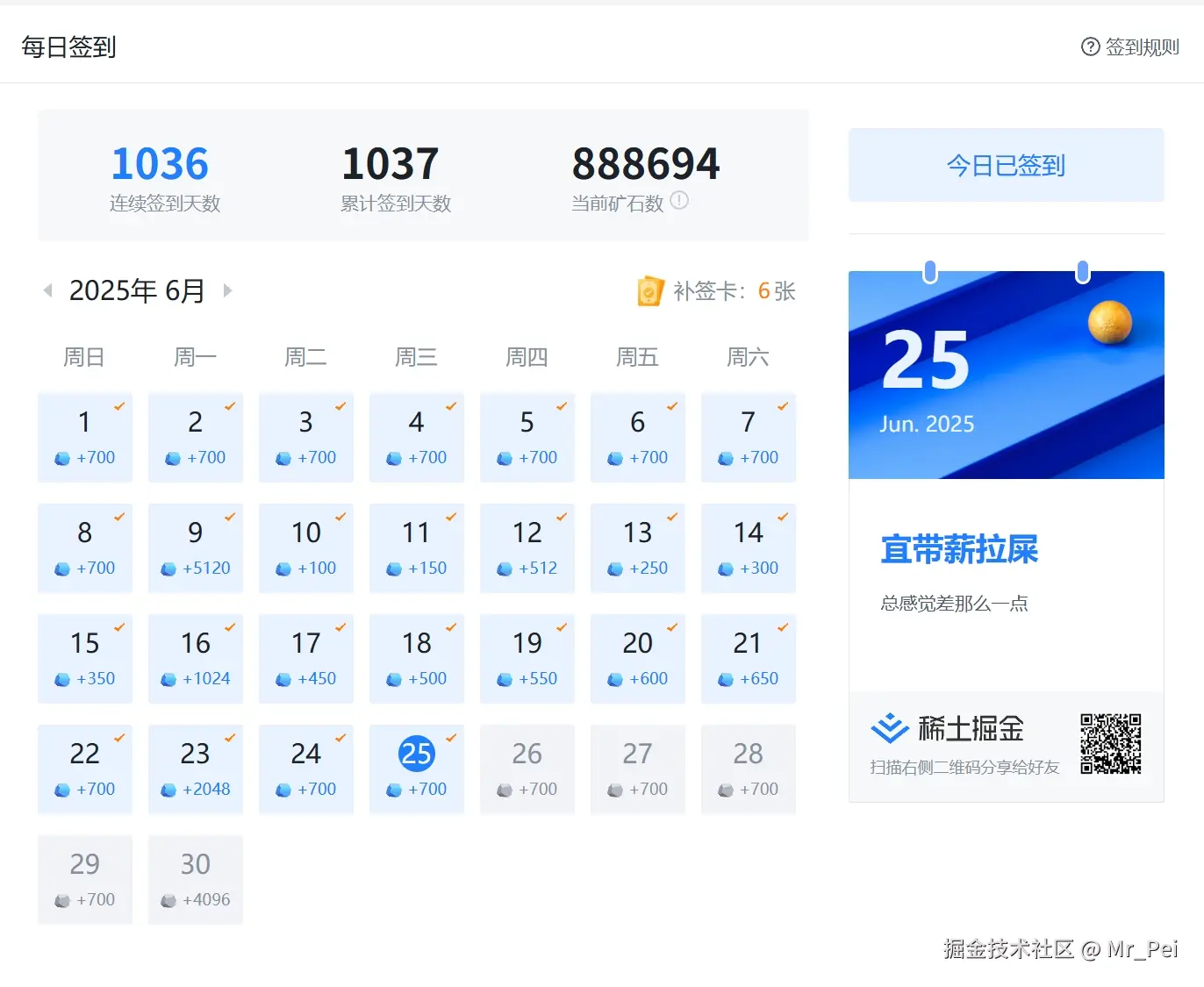Click the 周六 weekday column header
The width and height of the screenshot is (1204, 987).
coord(748,356)
